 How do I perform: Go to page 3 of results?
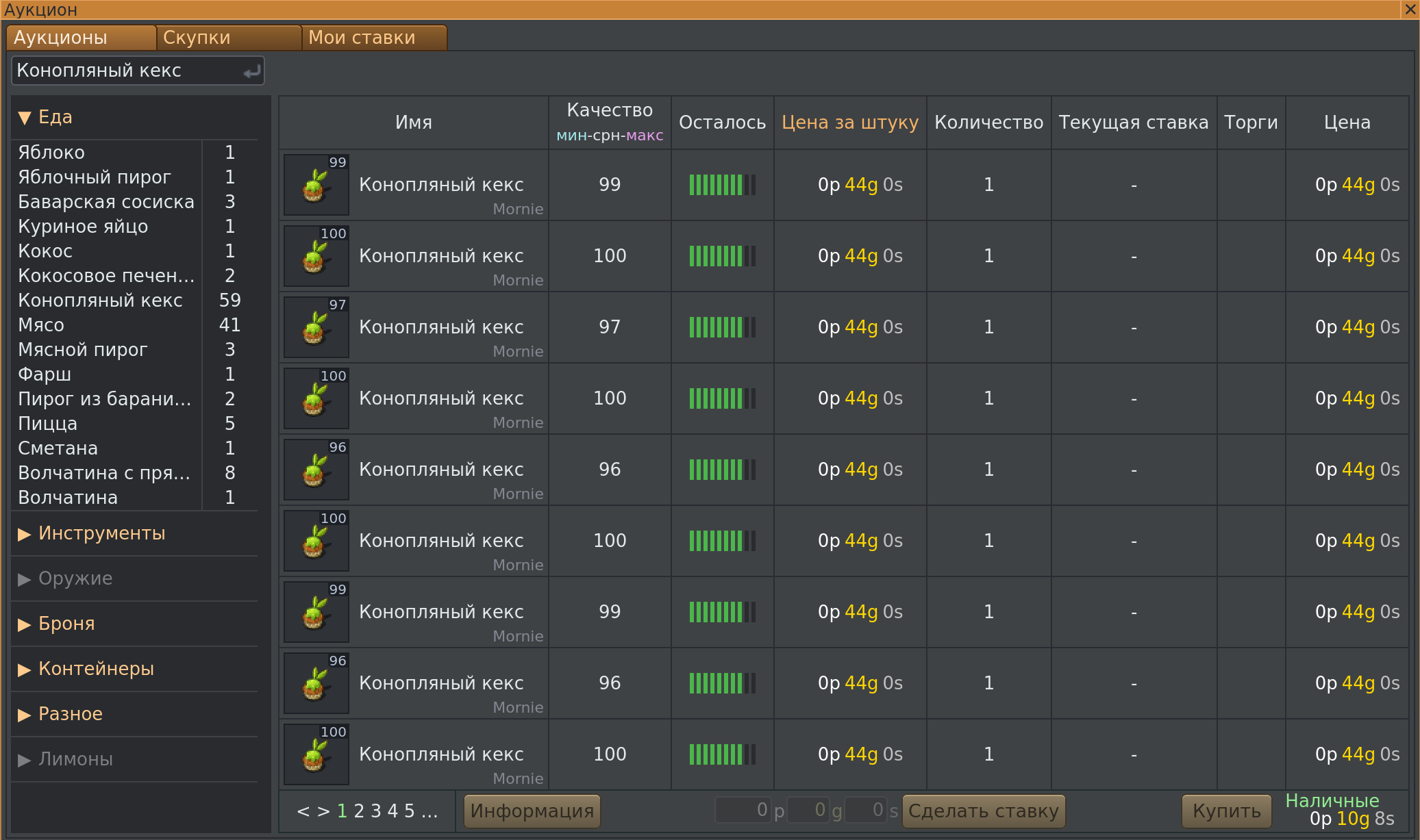[x=375, y=811]
